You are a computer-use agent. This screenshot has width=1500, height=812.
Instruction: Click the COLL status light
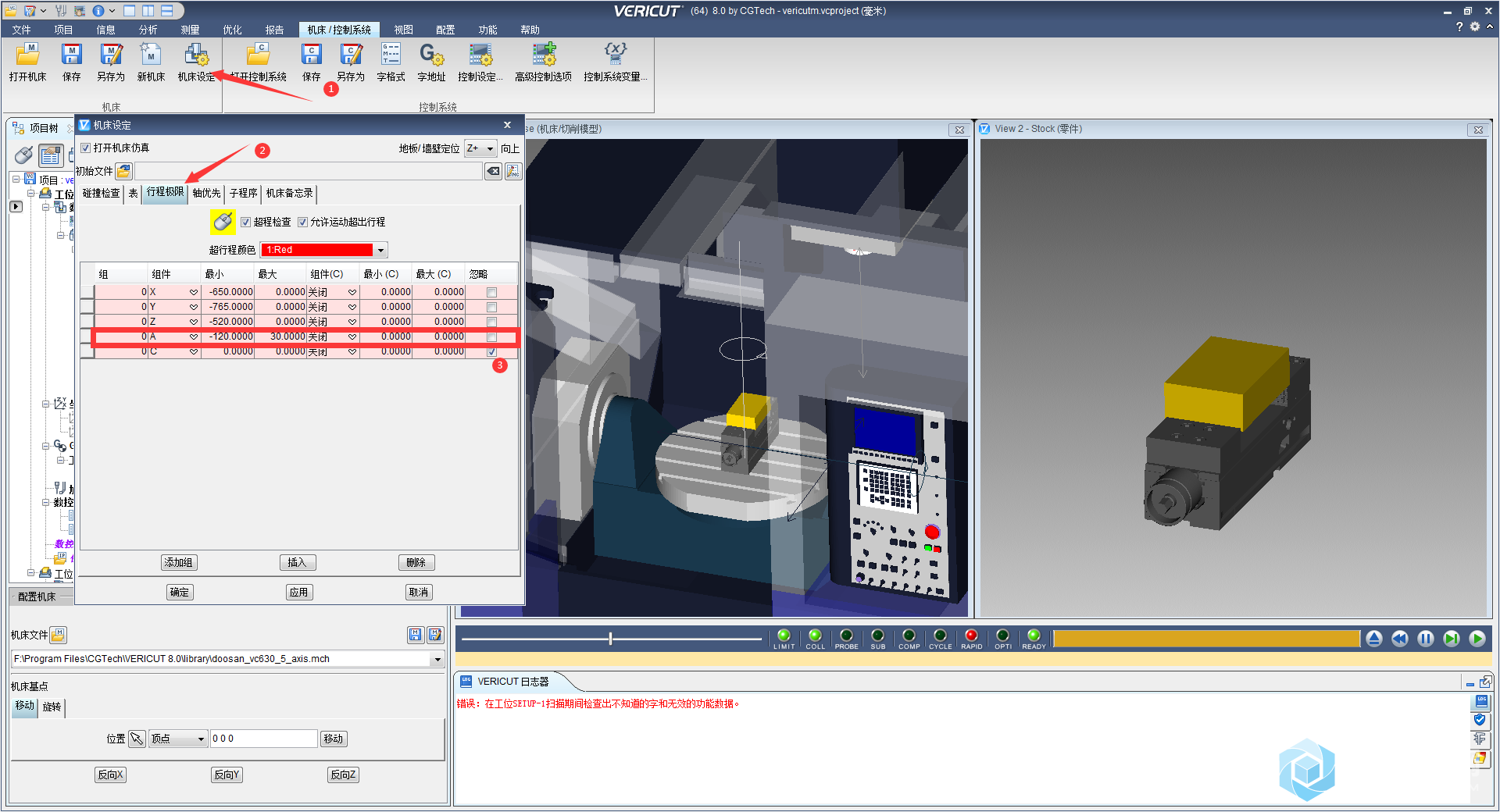pyautogui.click(x=815, y=636)
